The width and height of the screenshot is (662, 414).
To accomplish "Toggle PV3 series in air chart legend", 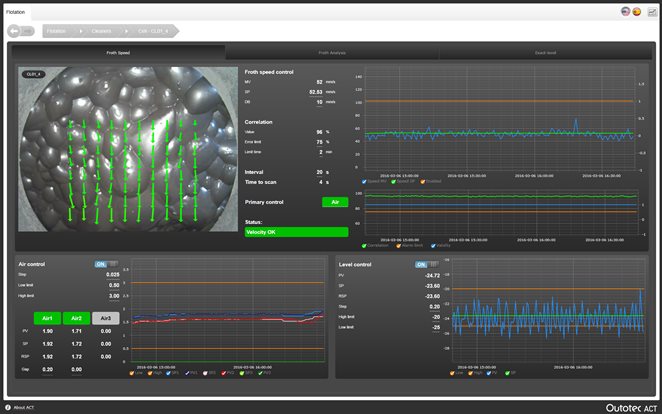I will pyautogui.click(x=260, y=373).
